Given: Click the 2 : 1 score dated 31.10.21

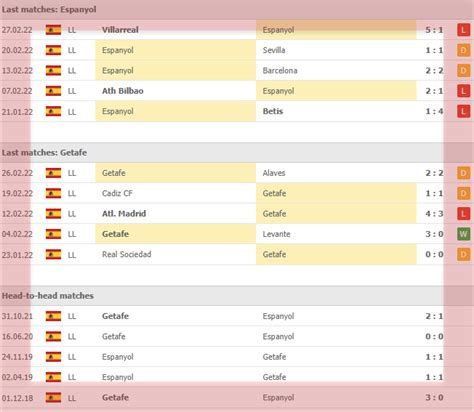Looking at the screenshot, I should [x=434, y=316].
